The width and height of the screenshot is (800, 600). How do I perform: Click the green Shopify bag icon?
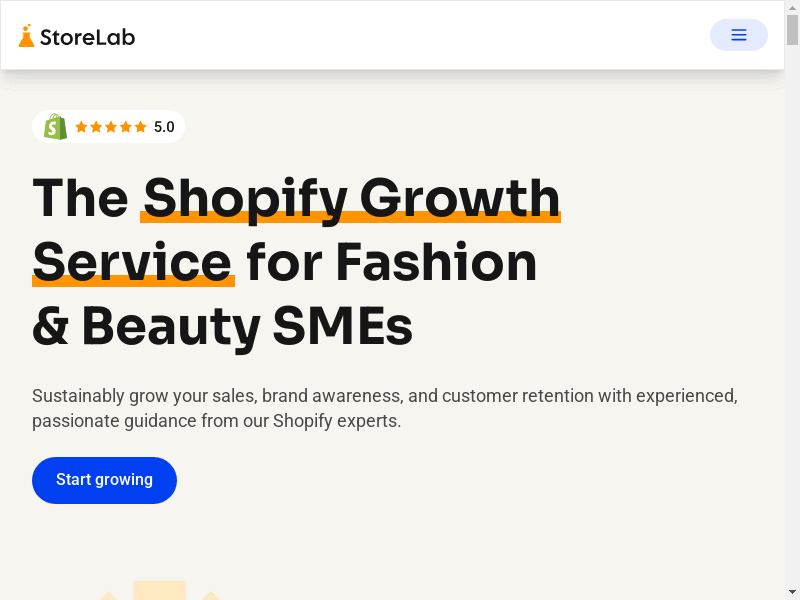(x=56, y=127)
